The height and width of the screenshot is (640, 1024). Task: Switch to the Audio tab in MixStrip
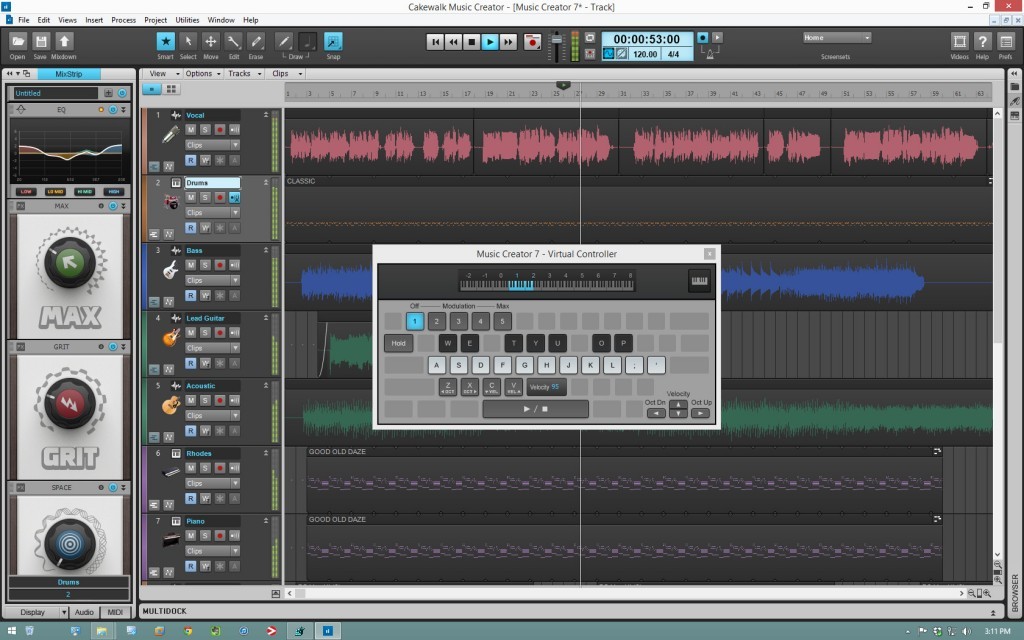(x=84, y=613)
